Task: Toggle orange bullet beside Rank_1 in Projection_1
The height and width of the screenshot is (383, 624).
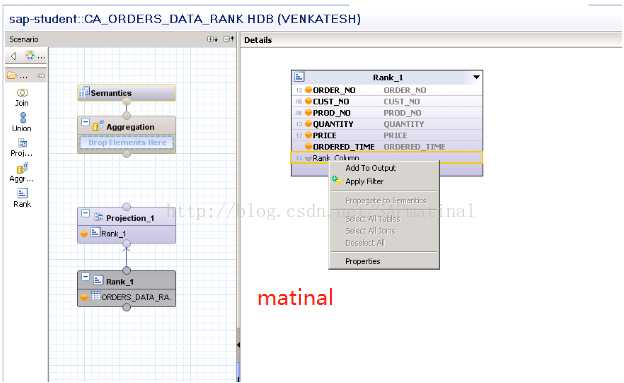Action: point(84,234)
